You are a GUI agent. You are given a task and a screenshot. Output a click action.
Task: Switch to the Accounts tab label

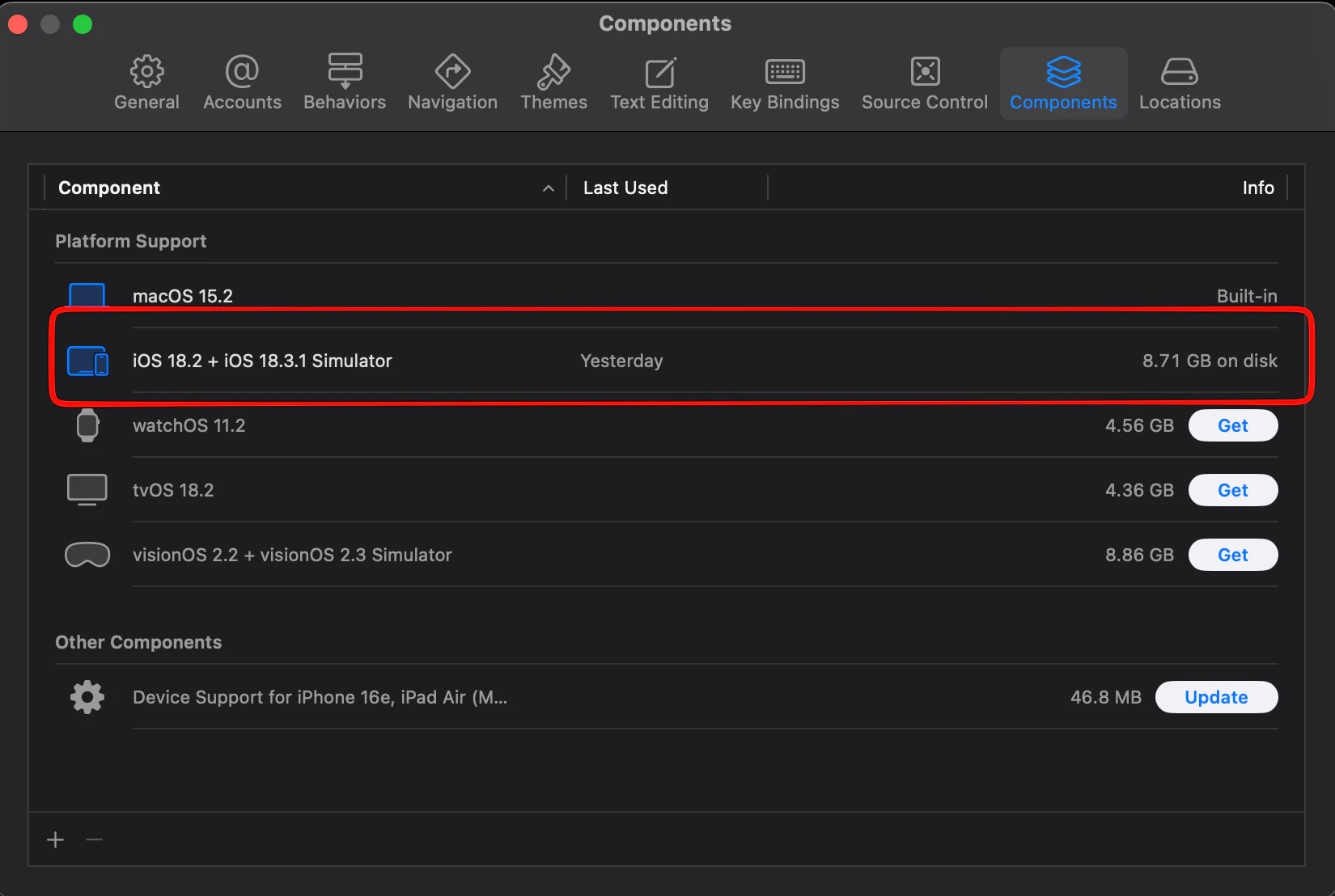tap(242, 103)
